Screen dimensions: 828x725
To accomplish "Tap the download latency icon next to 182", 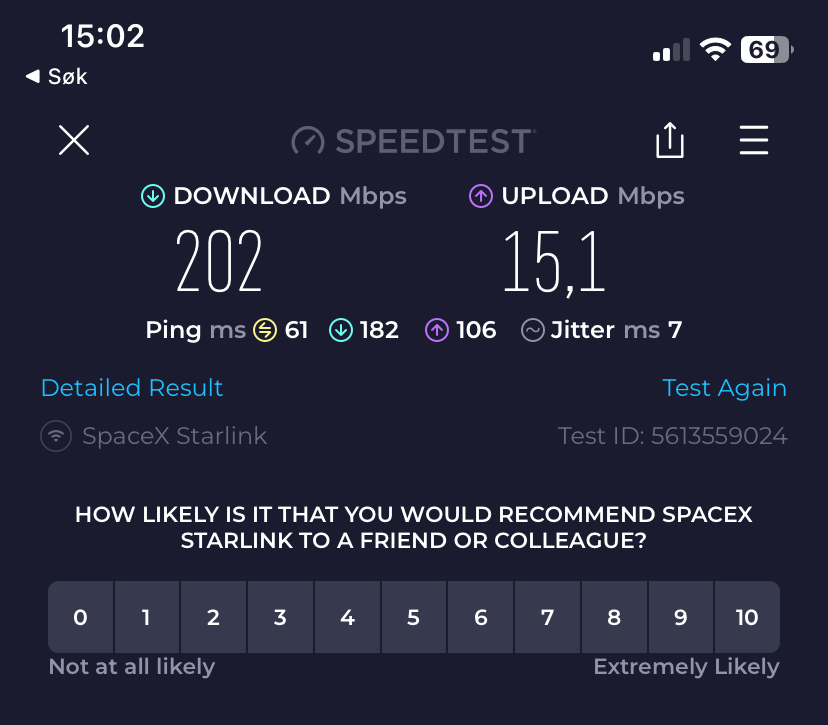I will (341, 331).
